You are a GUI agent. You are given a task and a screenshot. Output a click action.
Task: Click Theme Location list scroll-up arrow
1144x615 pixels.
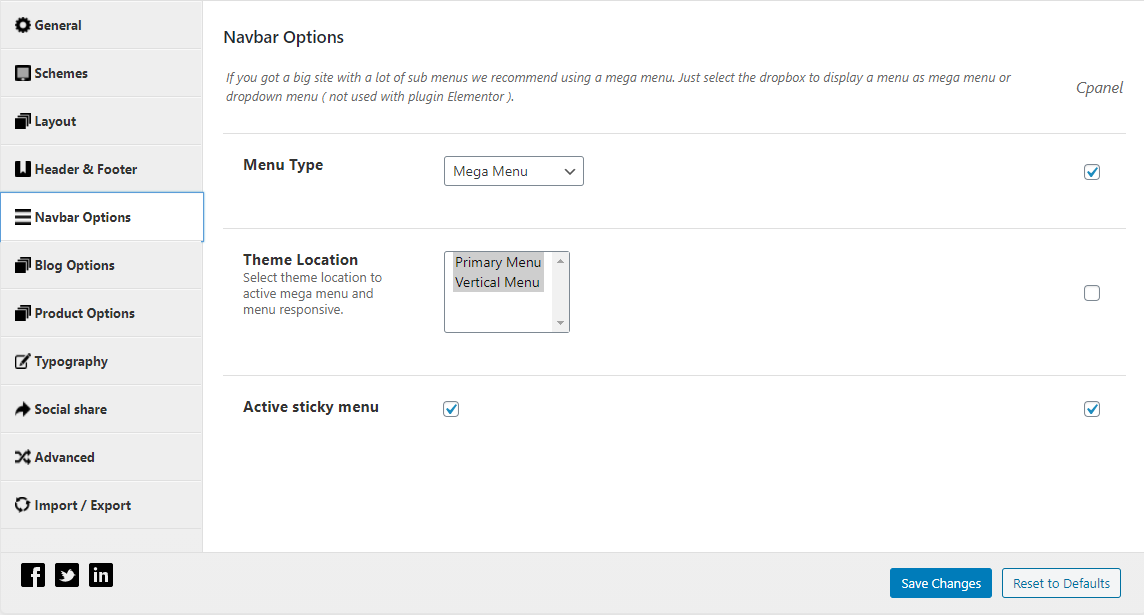560,260
